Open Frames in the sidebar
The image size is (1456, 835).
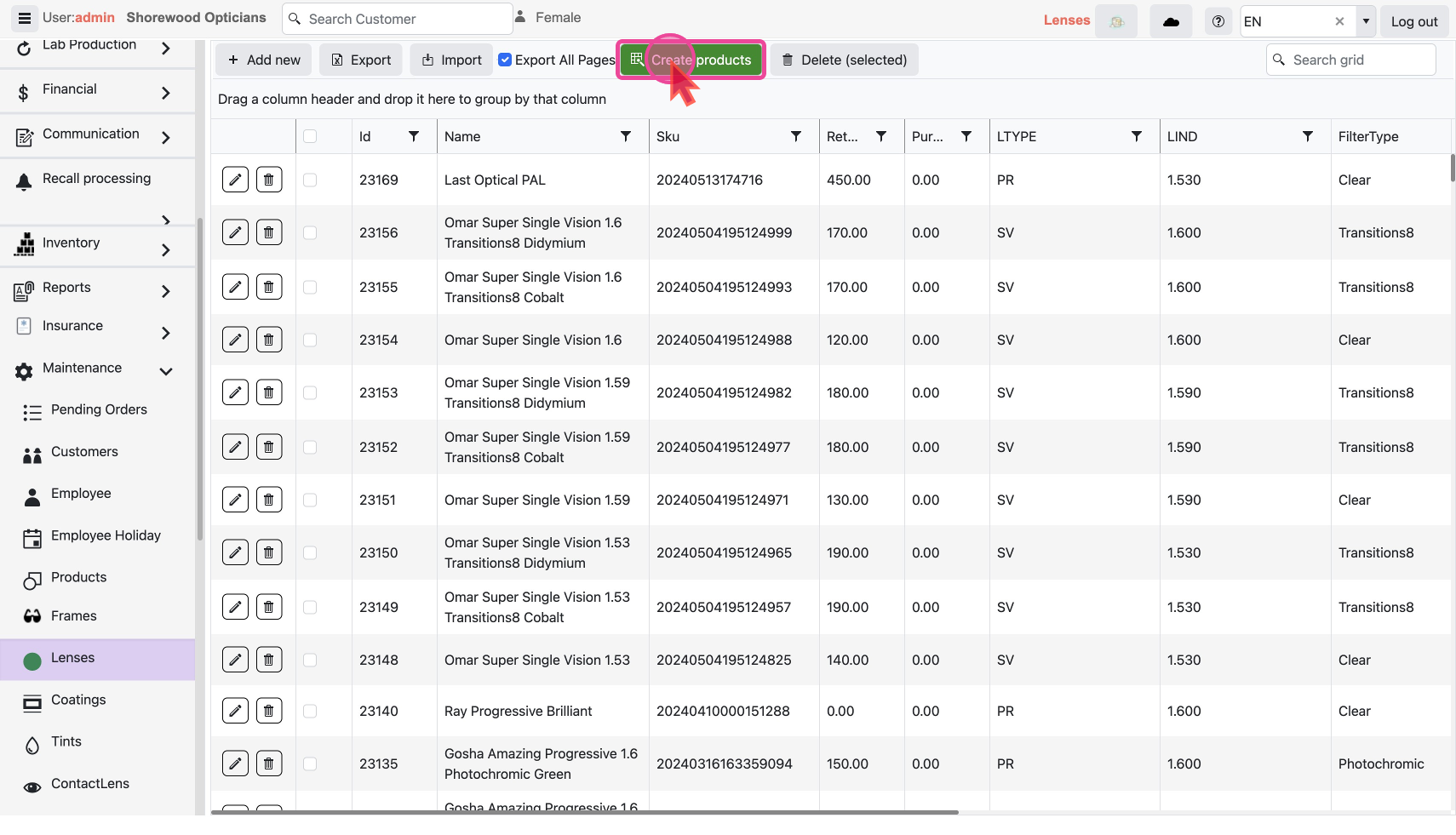click(73, 615)
